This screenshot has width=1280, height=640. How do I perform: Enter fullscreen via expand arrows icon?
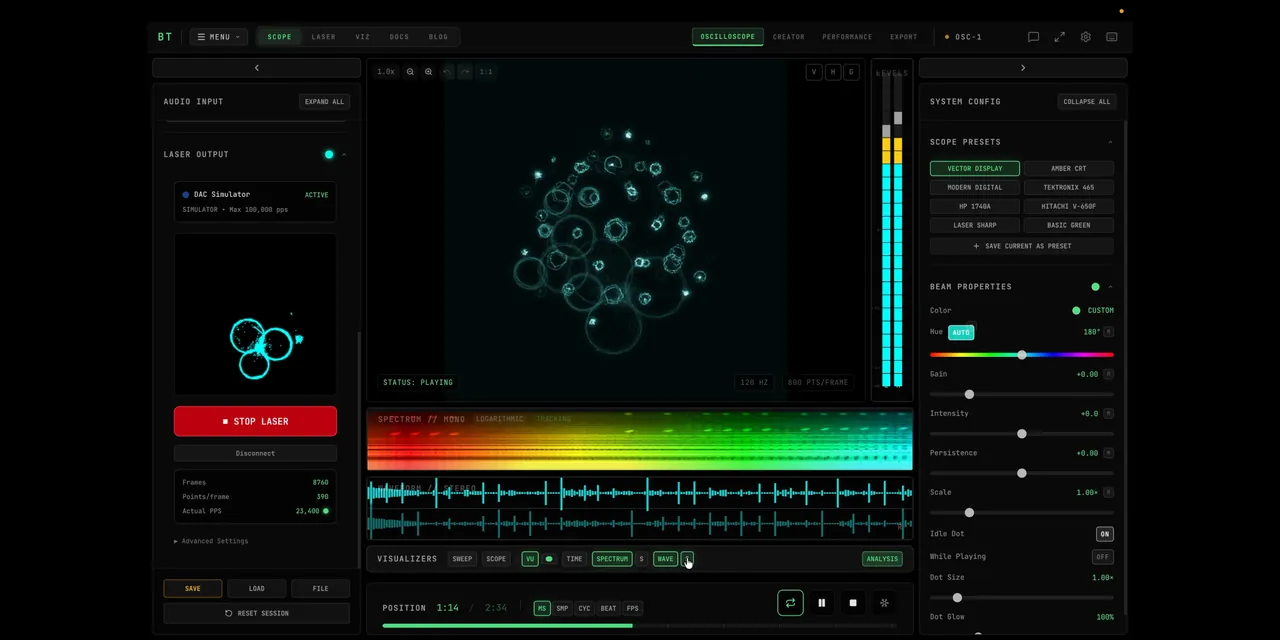[x=1059, y=37]
